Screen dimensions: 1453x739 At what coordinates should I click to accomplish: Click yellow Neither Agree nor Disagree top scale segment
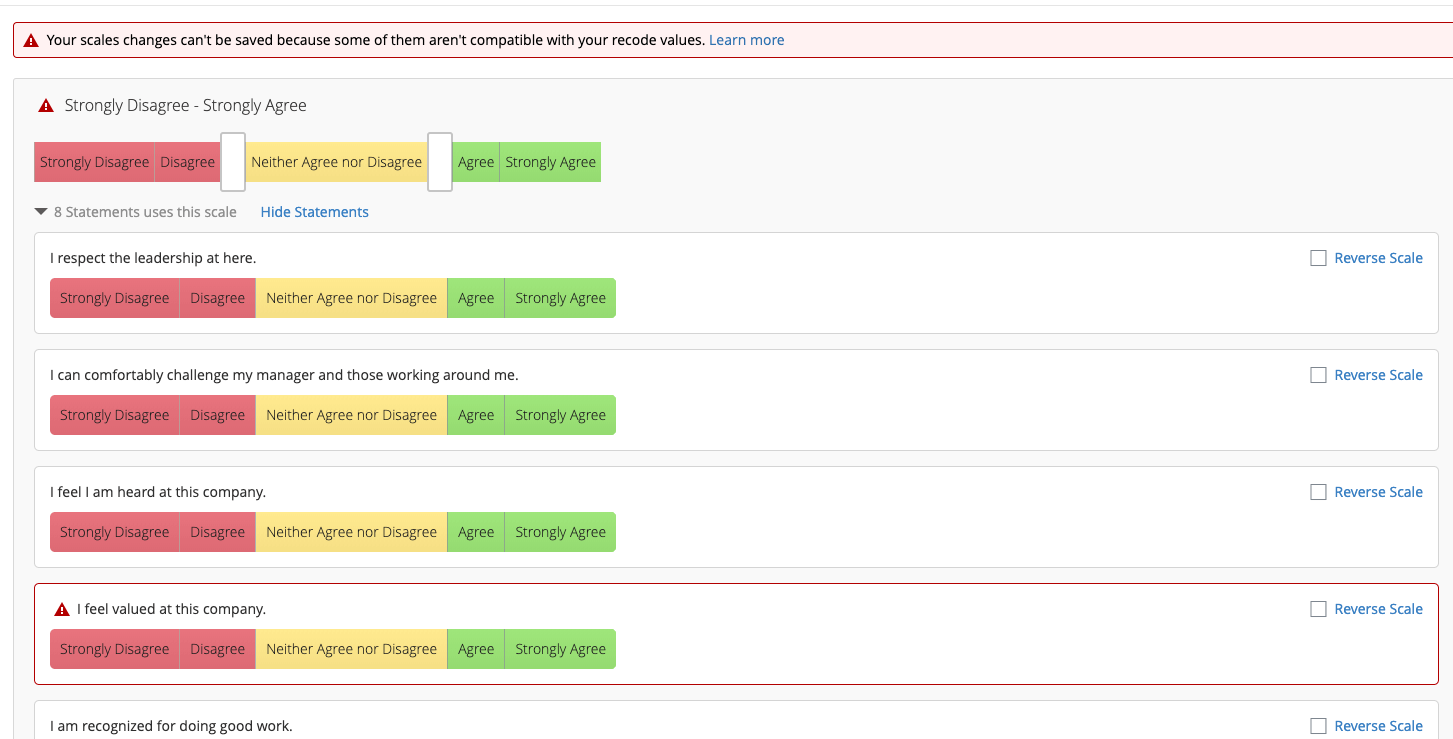[x=336, y=162]
